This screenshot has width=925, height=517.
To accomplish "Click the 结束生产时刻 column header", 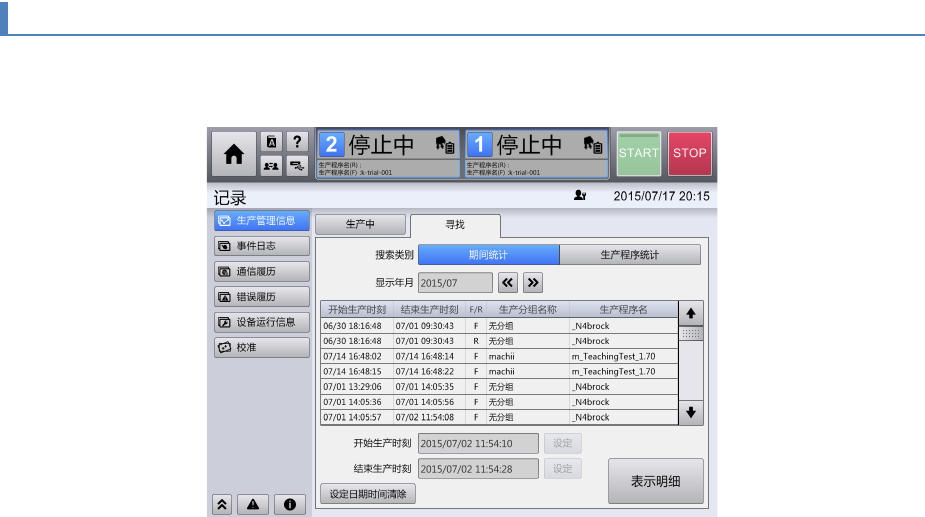I will (429, 310).
